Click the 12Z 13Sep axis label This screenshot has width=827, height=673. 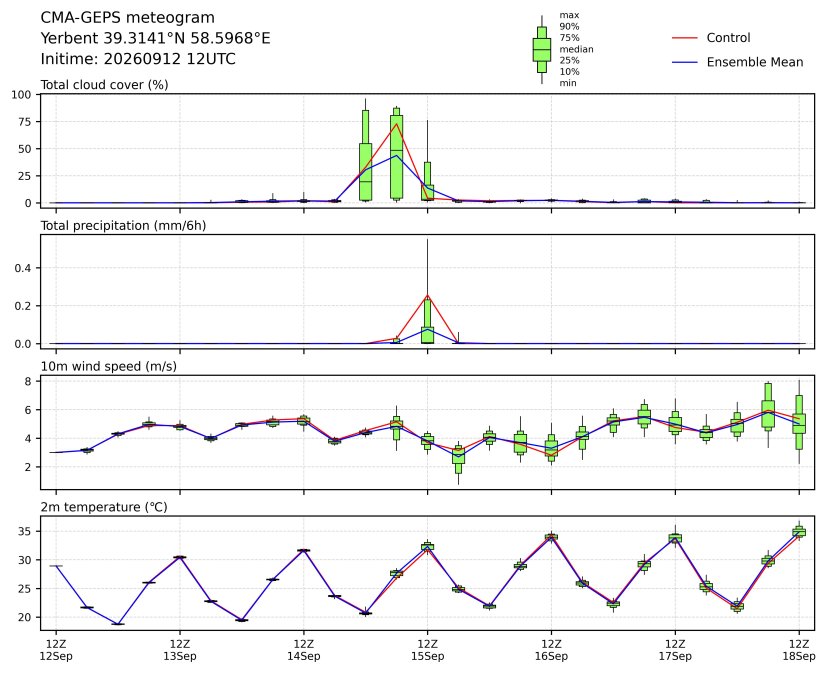point(180,650)
